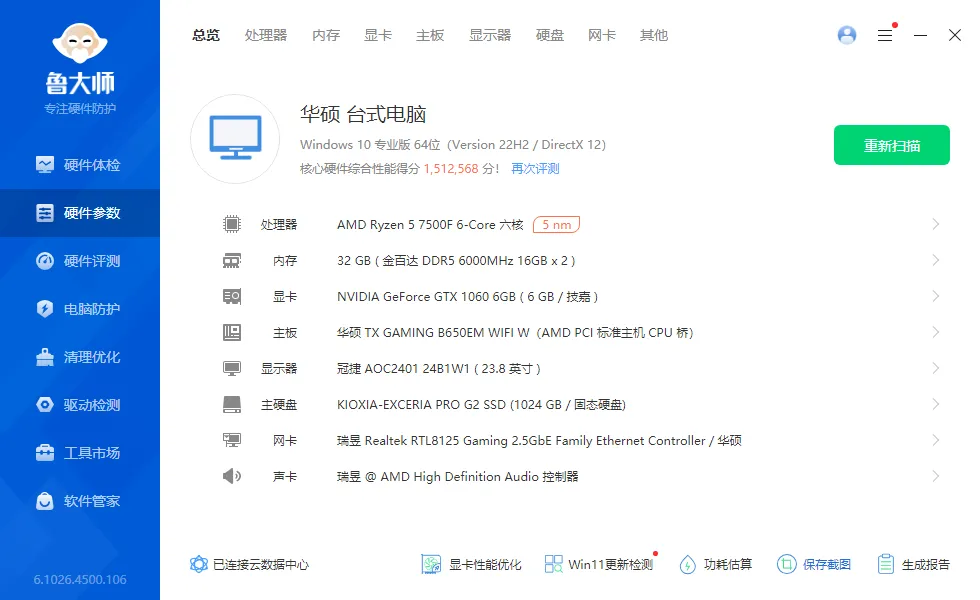The image size is (980, 600).
Task: Click the 声卡 speaker icon
Action: pos(232,476)
